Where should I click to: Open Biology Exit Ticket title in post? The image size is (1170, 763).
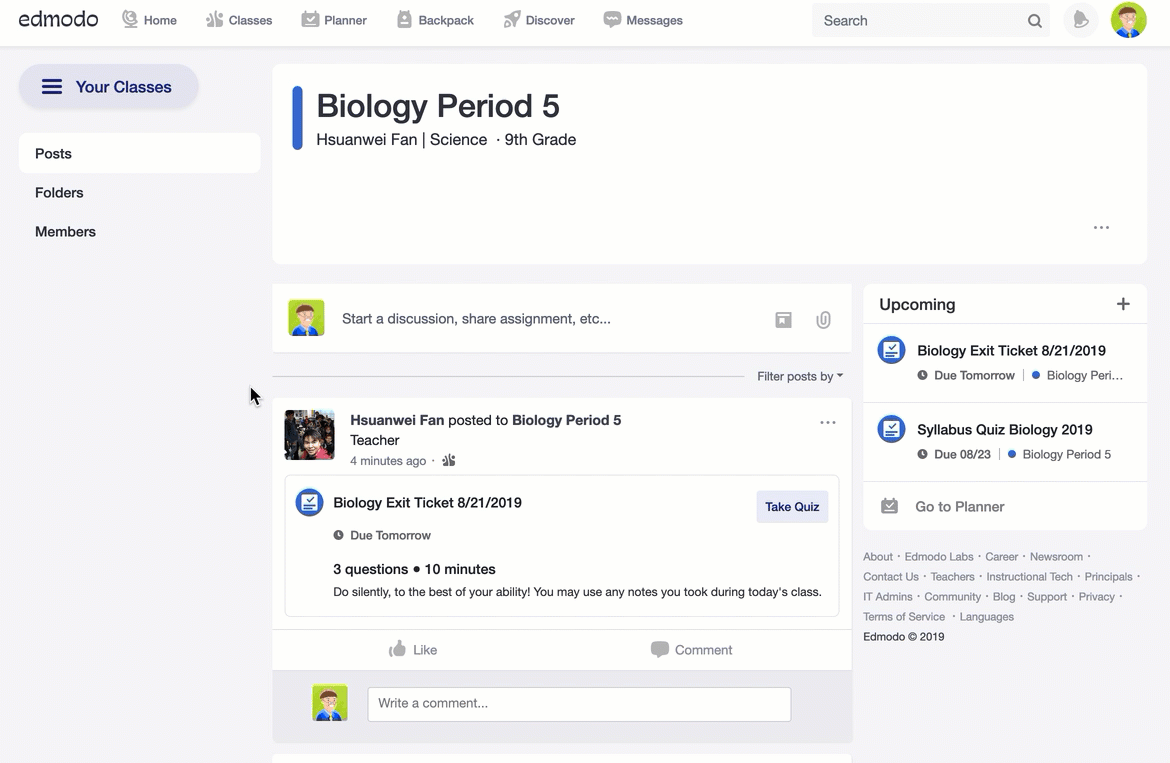coord(428,503)
